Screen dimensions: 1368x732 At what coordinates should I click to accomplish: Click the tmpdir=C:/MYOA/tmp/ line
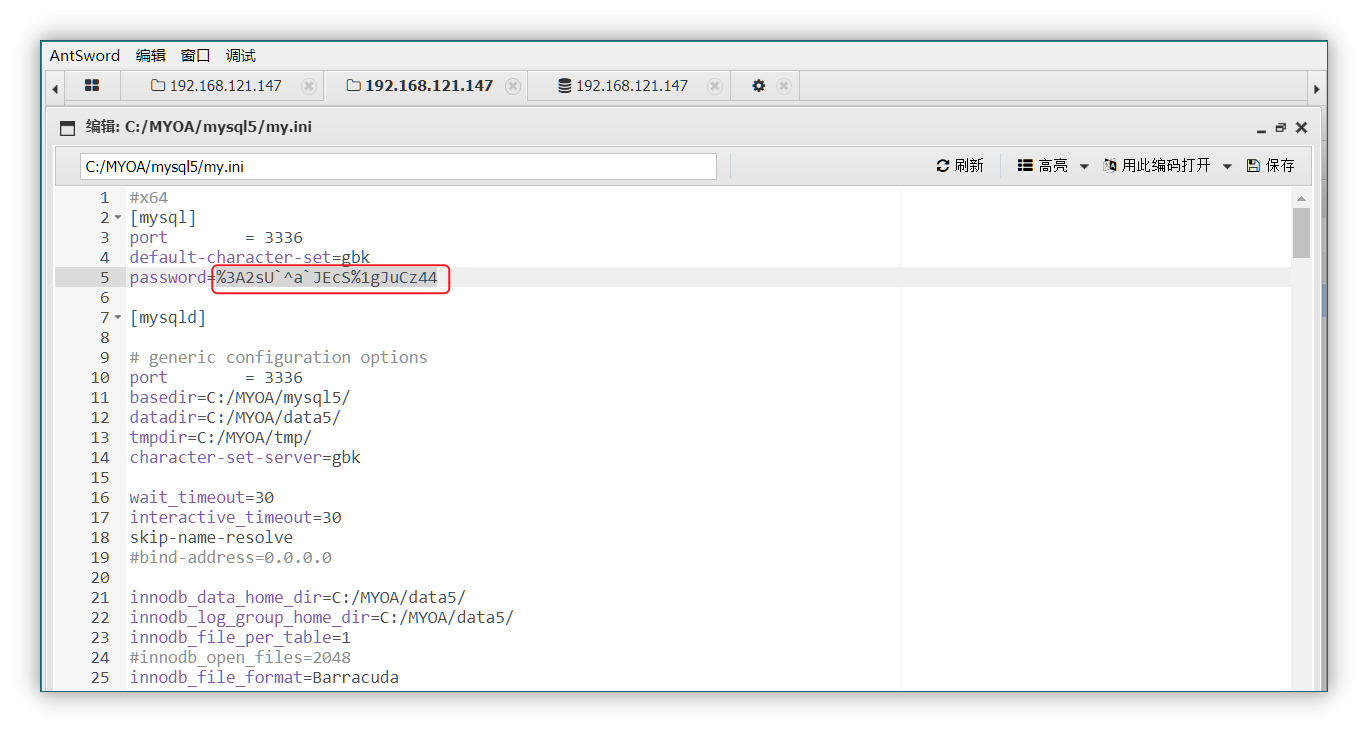point(220,438)
